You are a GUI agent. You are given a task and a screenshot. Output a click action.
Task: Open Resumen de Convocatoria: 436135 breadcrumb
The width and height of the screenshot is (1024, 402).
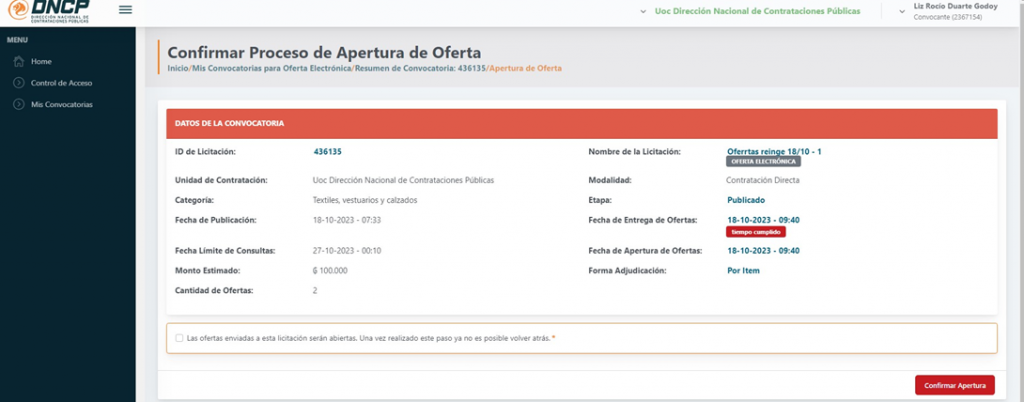[x=419, y=68]
